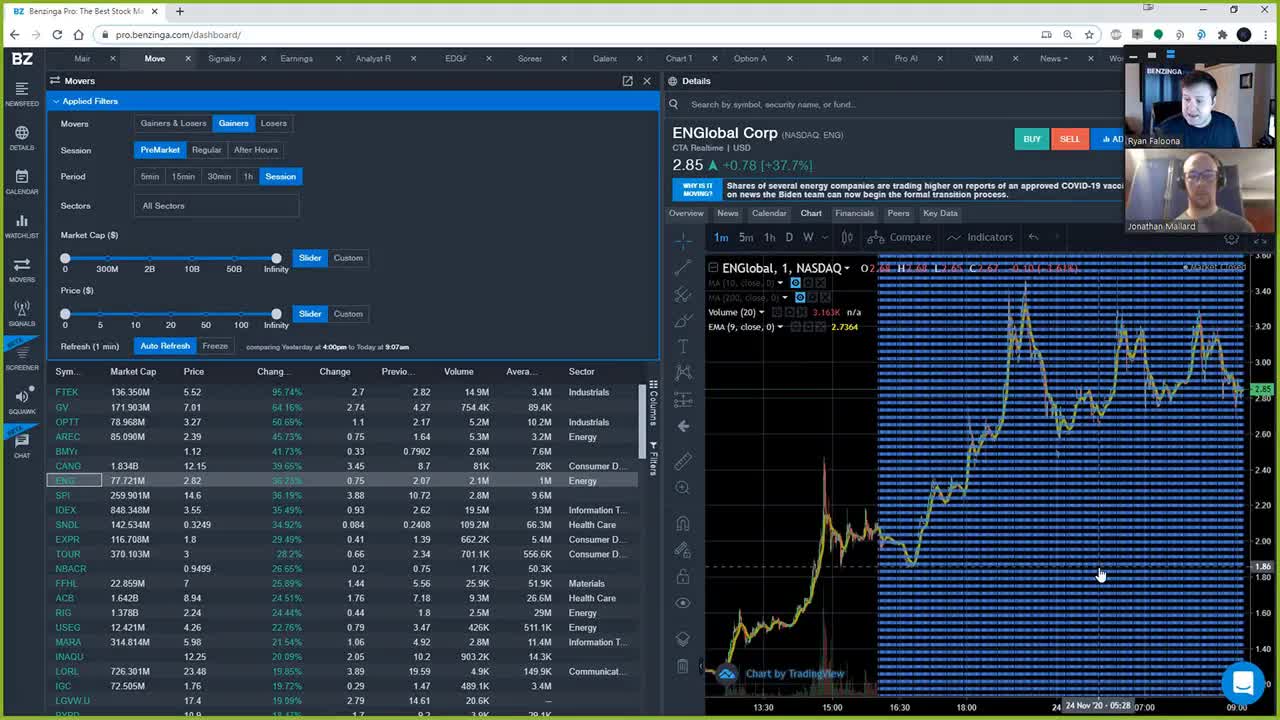Select 5min period option
The width and height of the screenshot is (1280, 720).
pyautogui.click(x=150, y=176)
